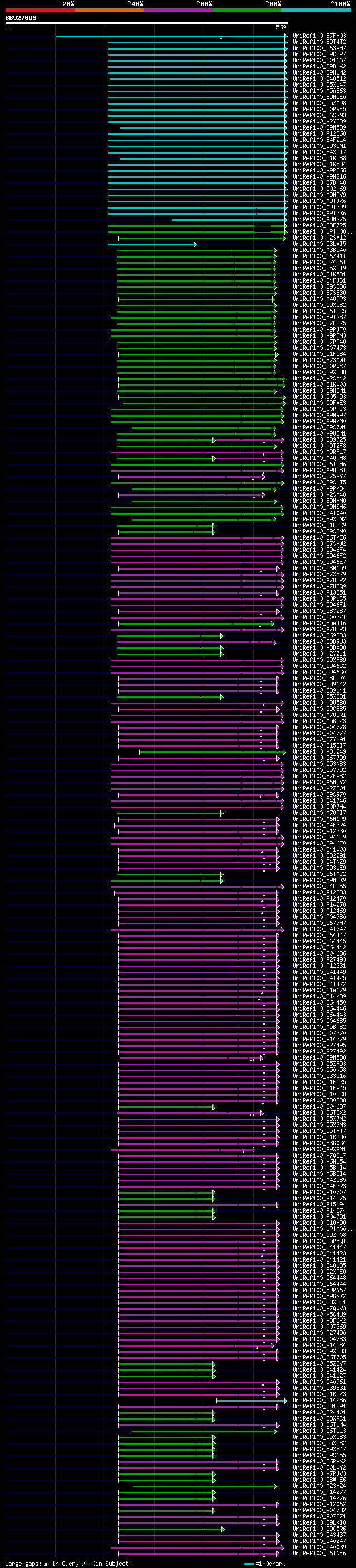Screen dimensions: 356x1568
Task: Select subject label UniRef100_Q40512
Action: (319, 78)
